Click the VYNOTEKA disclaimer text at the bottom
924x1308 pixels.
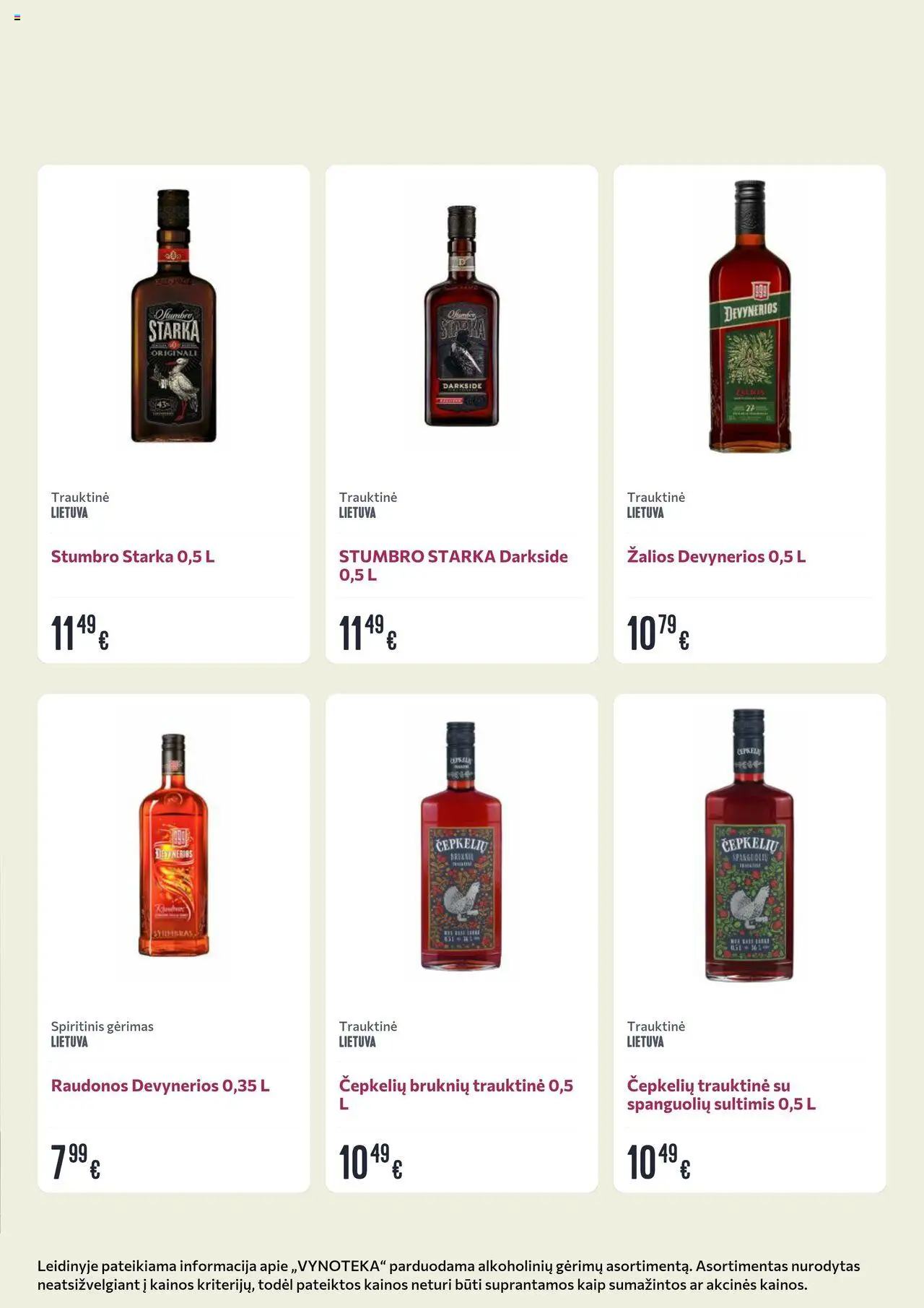(x=448, y=1275)
